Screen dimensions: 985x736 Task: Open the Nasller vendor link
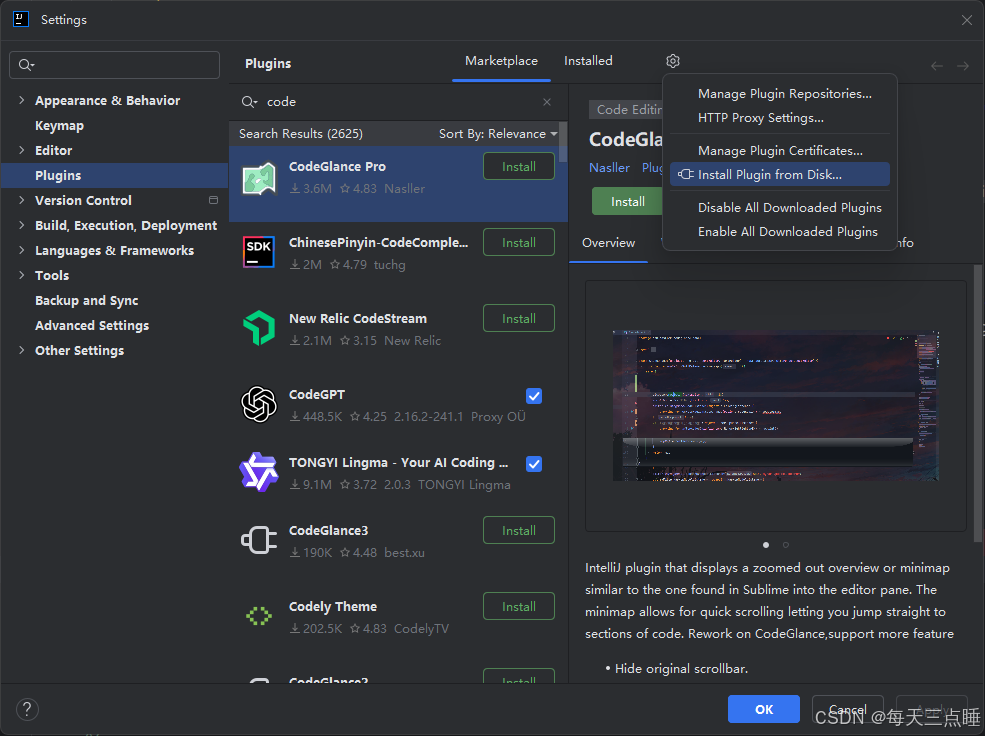click(x=609, y=168)
